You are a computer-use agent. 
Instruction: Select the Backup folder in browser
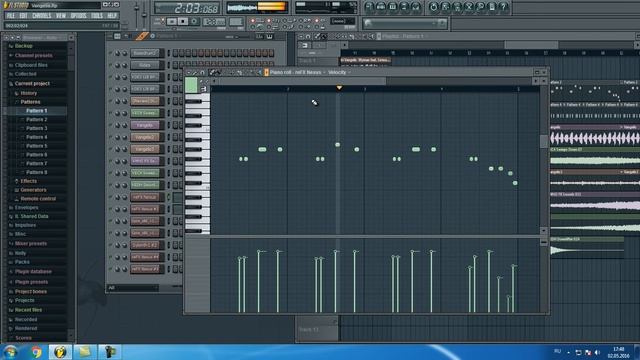click(x=23, y=46)
